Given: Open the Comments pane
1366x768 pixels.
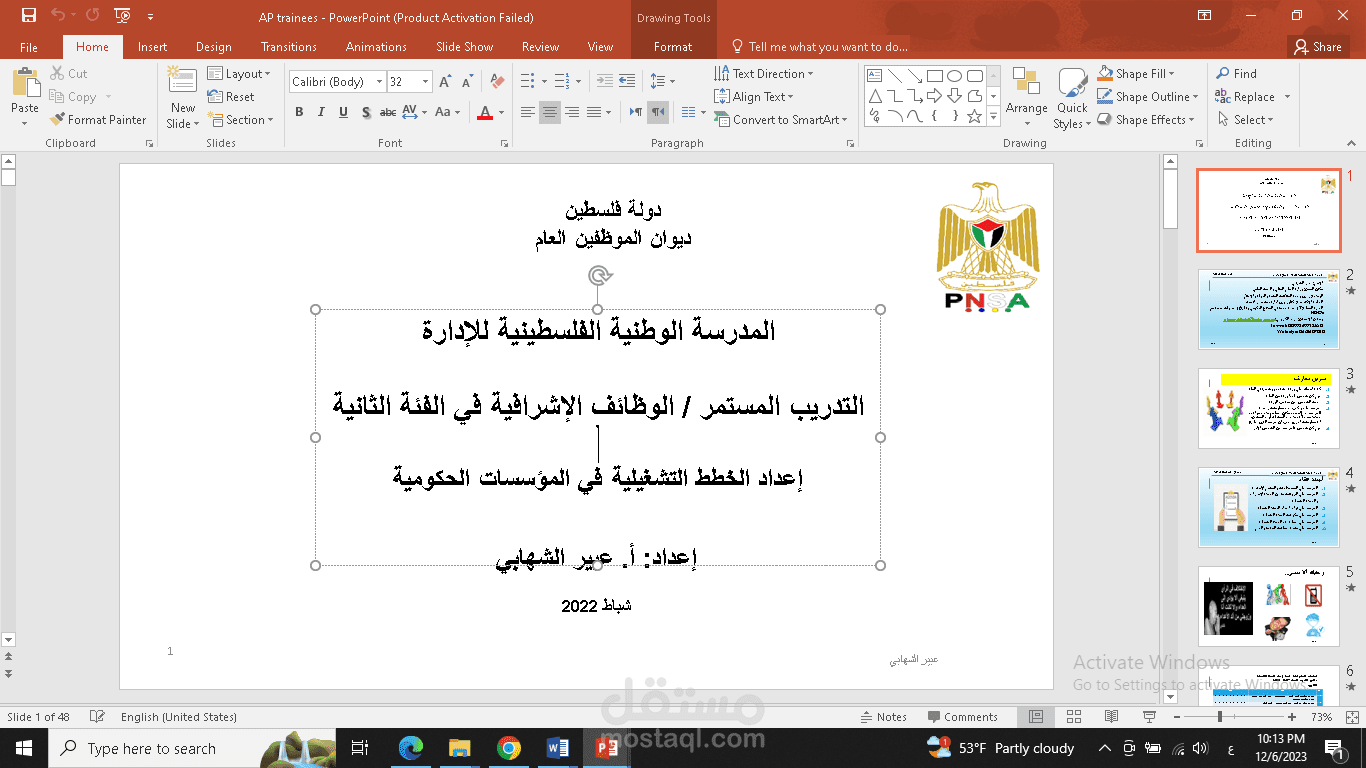Looking at the screenshot, I should [962, 717].
